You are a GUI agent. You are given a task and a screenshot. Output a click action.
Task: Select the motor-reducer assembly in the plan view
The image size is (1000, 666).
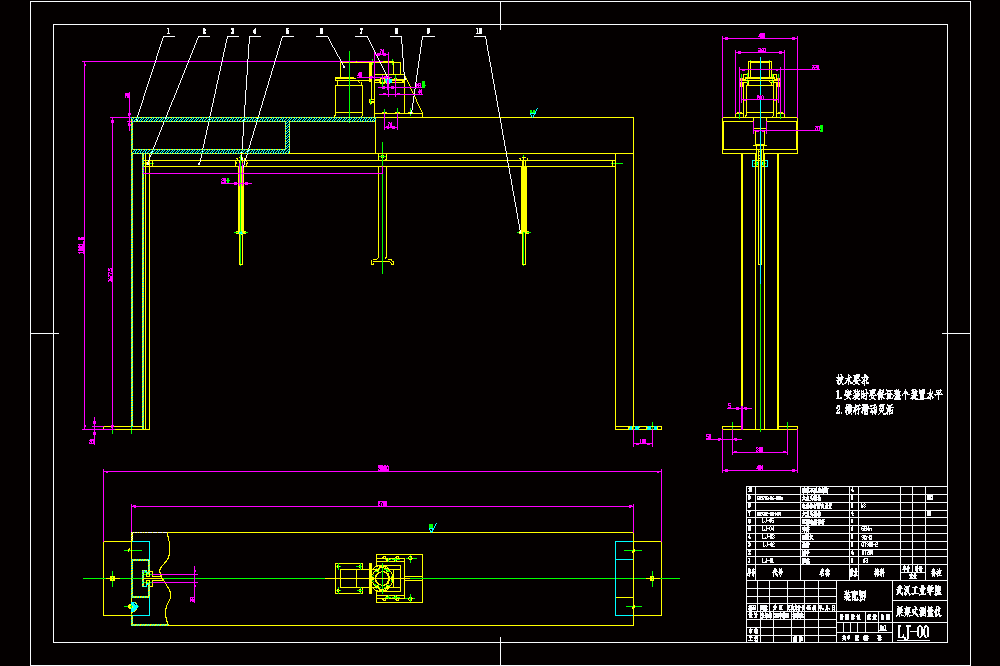(379, 579)
